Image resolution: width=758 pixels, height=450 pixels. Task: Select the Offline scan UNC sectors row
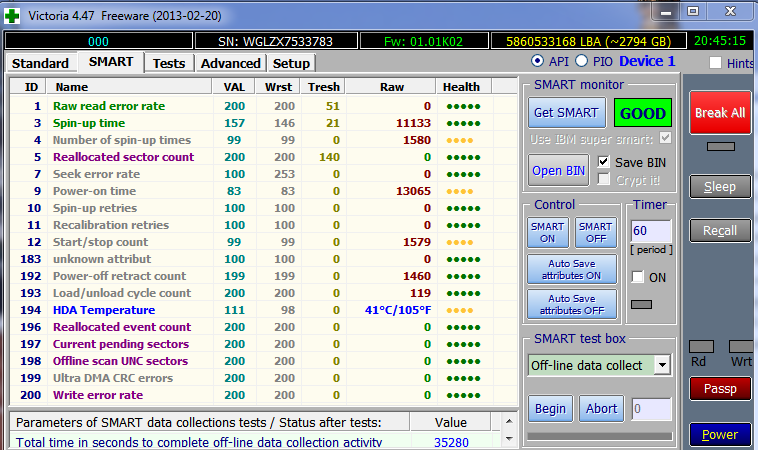263,361
